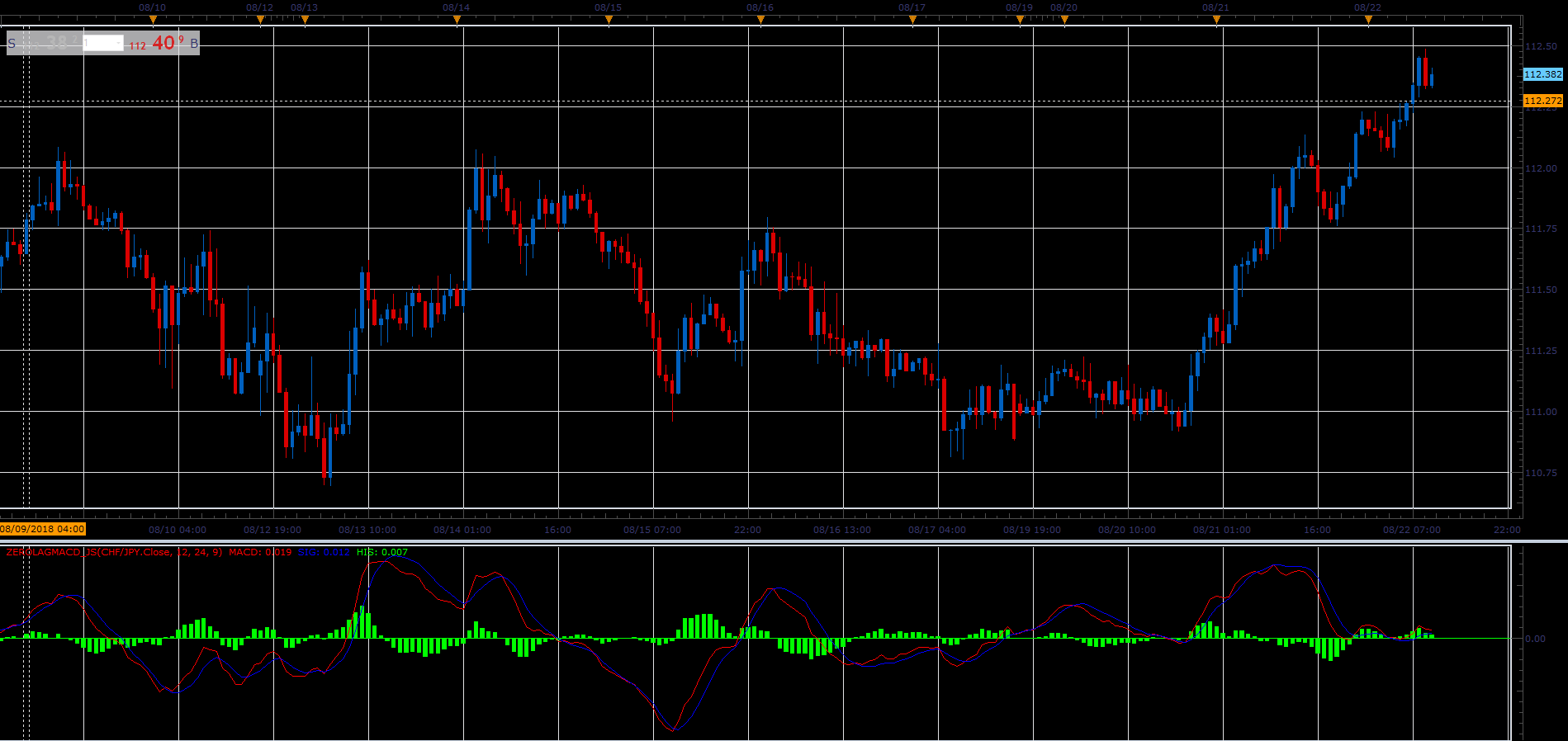Image resolution: width=1568 pixels, height=741 pixels.
Task: Click the blue 112.382 price label
Action: pos(1543,74)
